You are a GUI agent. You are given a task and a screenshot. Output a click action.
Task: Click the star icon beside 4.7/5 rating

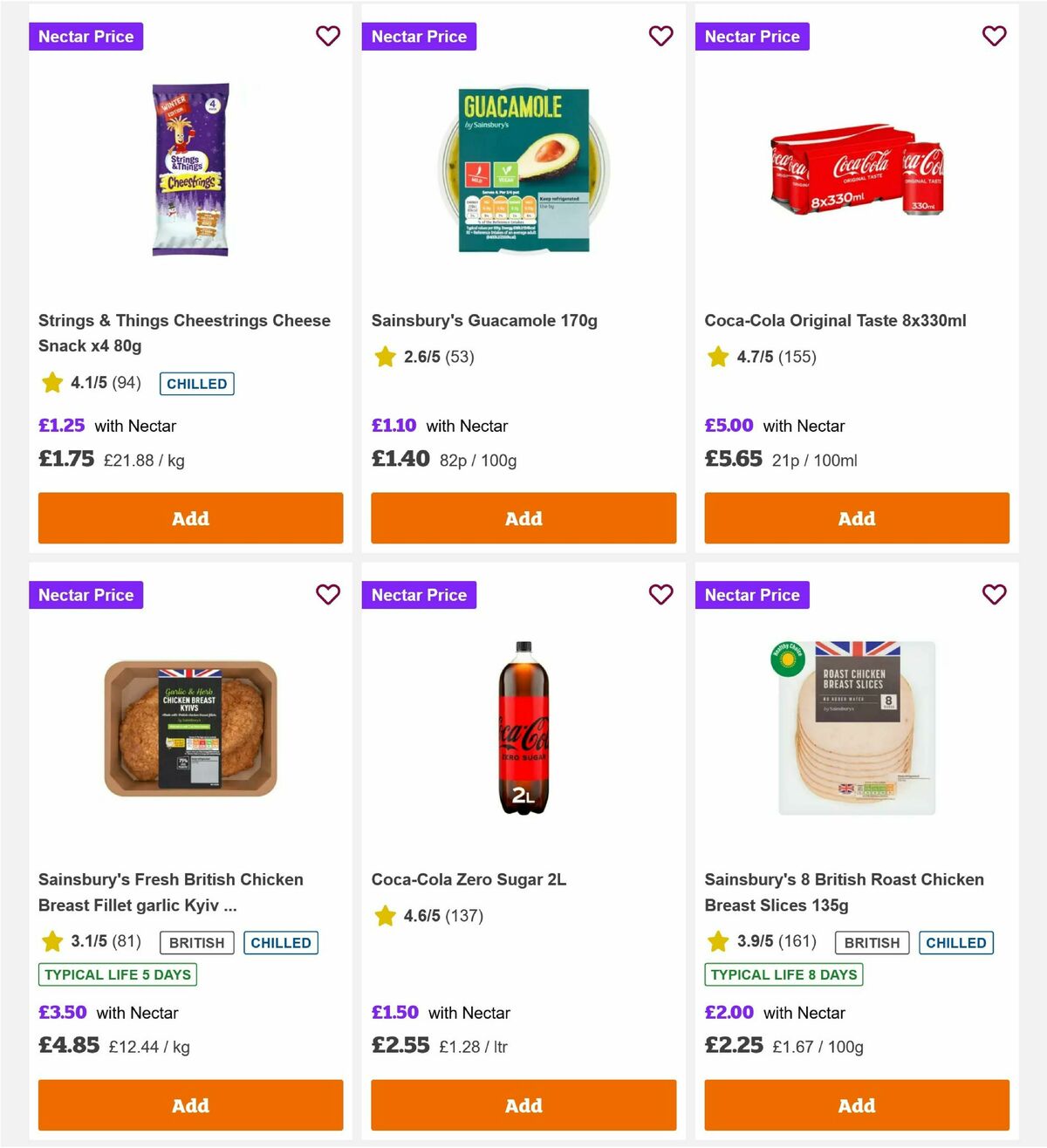tap(718, 356)
